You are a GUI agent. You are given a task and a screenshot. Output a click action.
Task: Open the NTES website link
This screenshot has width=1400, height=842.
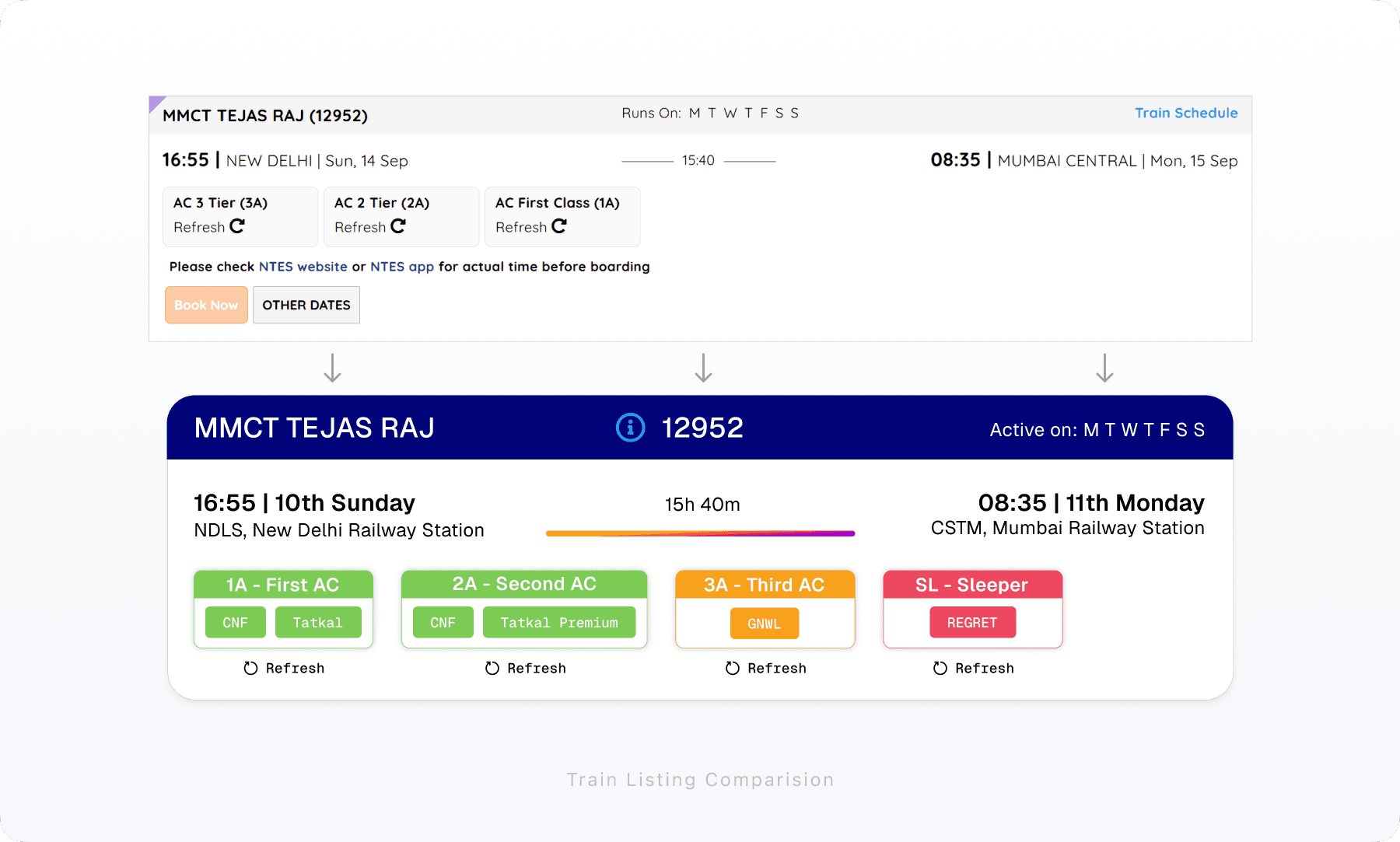pos(303,267)
